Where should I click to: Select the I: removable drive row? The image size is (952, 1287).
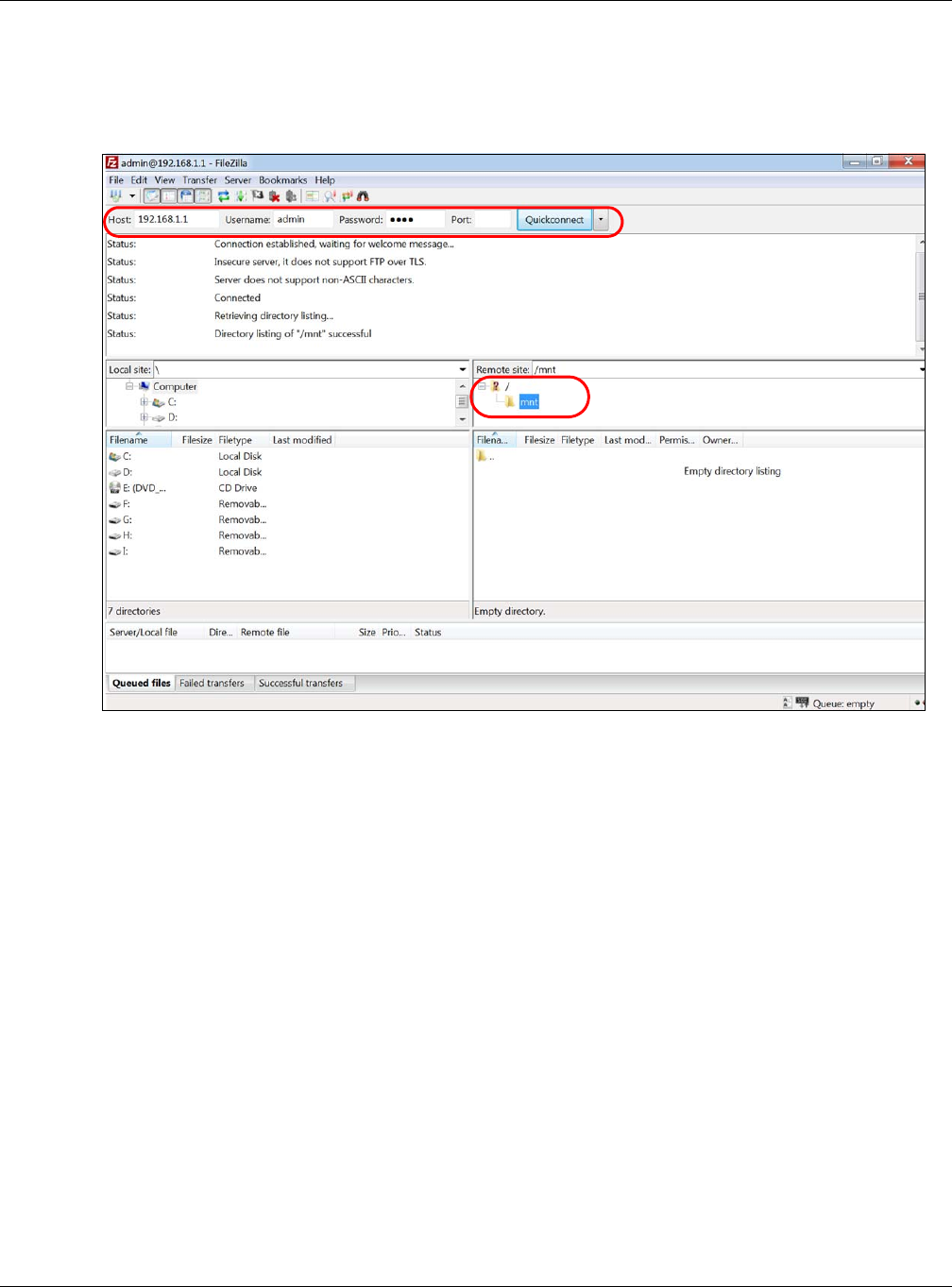click(287, 551)
